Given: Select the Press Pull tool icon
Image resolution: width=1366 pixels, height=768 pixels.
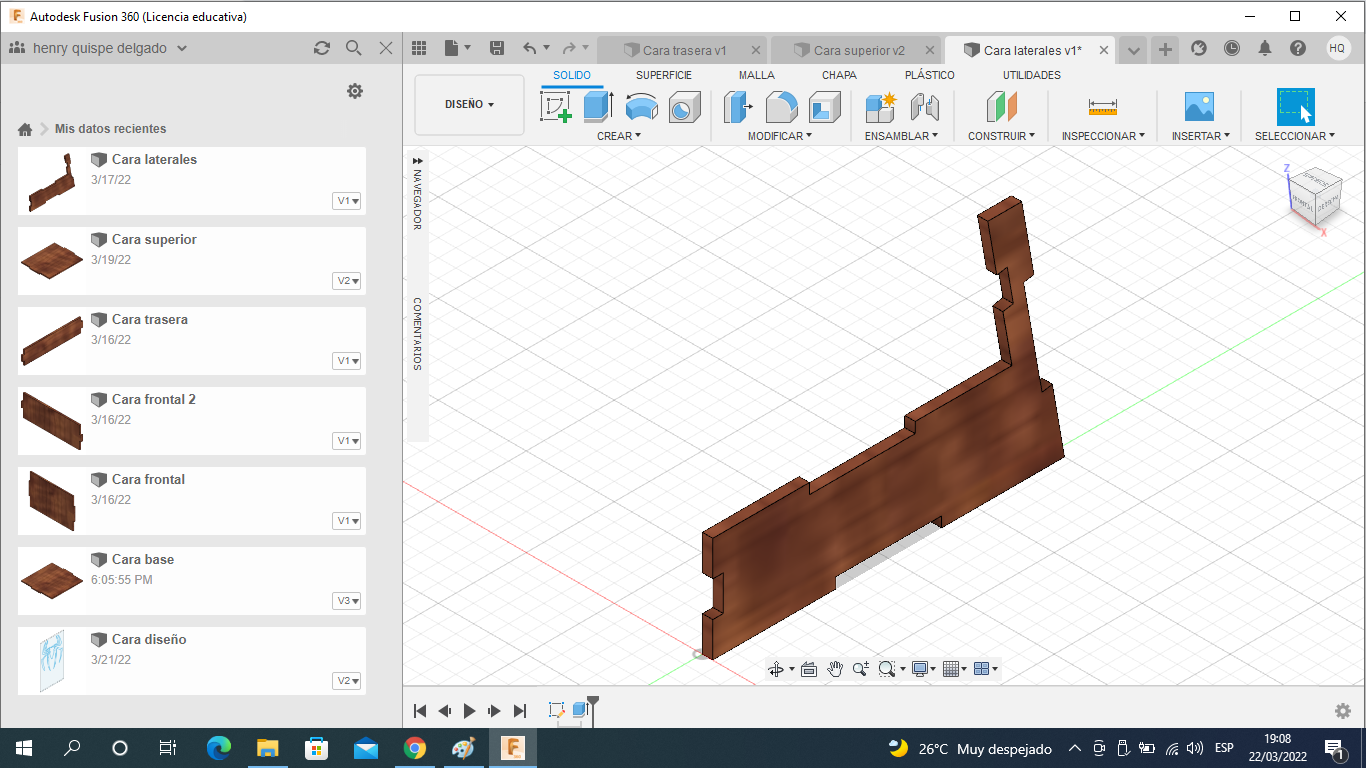Looking at the screenshot, I should 738,106.
